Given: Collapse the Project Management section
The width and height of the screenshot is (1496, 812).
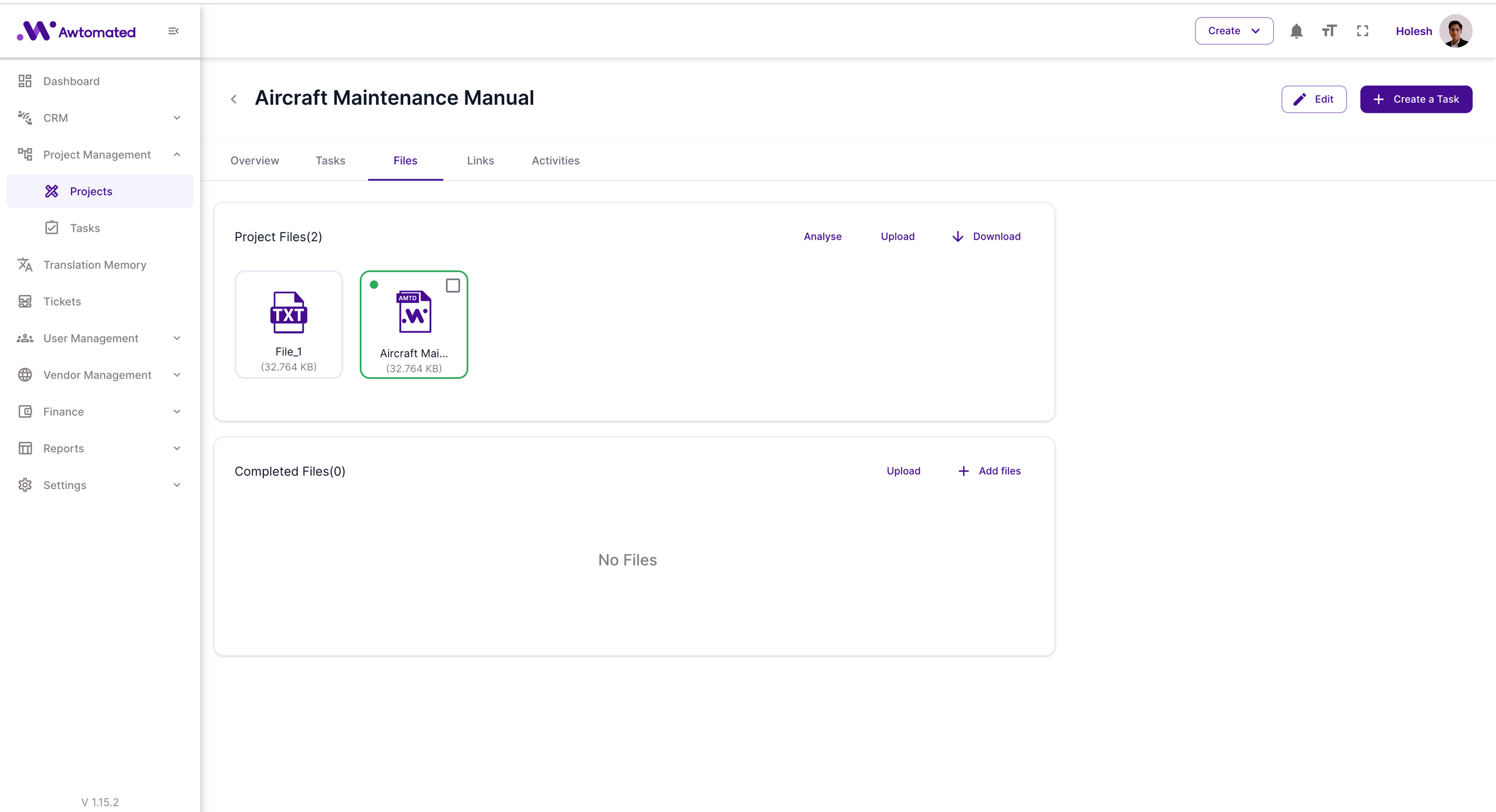Looking at the screenshot, I should (177, 155).
